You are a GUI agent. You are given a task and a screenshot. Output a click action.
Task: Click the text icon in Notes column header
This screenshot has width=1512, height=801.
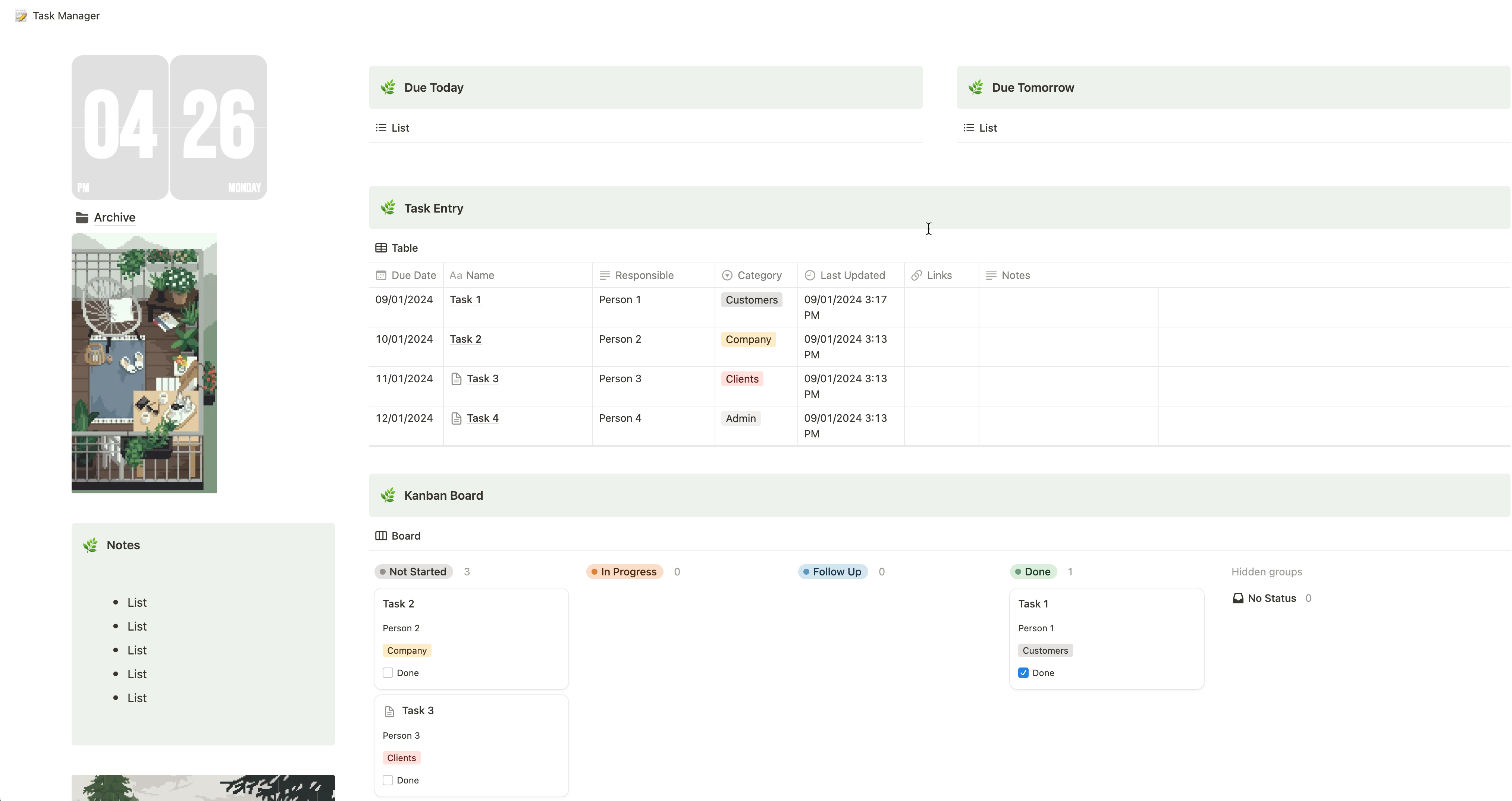pyautogui.click(x=991, y=275)
